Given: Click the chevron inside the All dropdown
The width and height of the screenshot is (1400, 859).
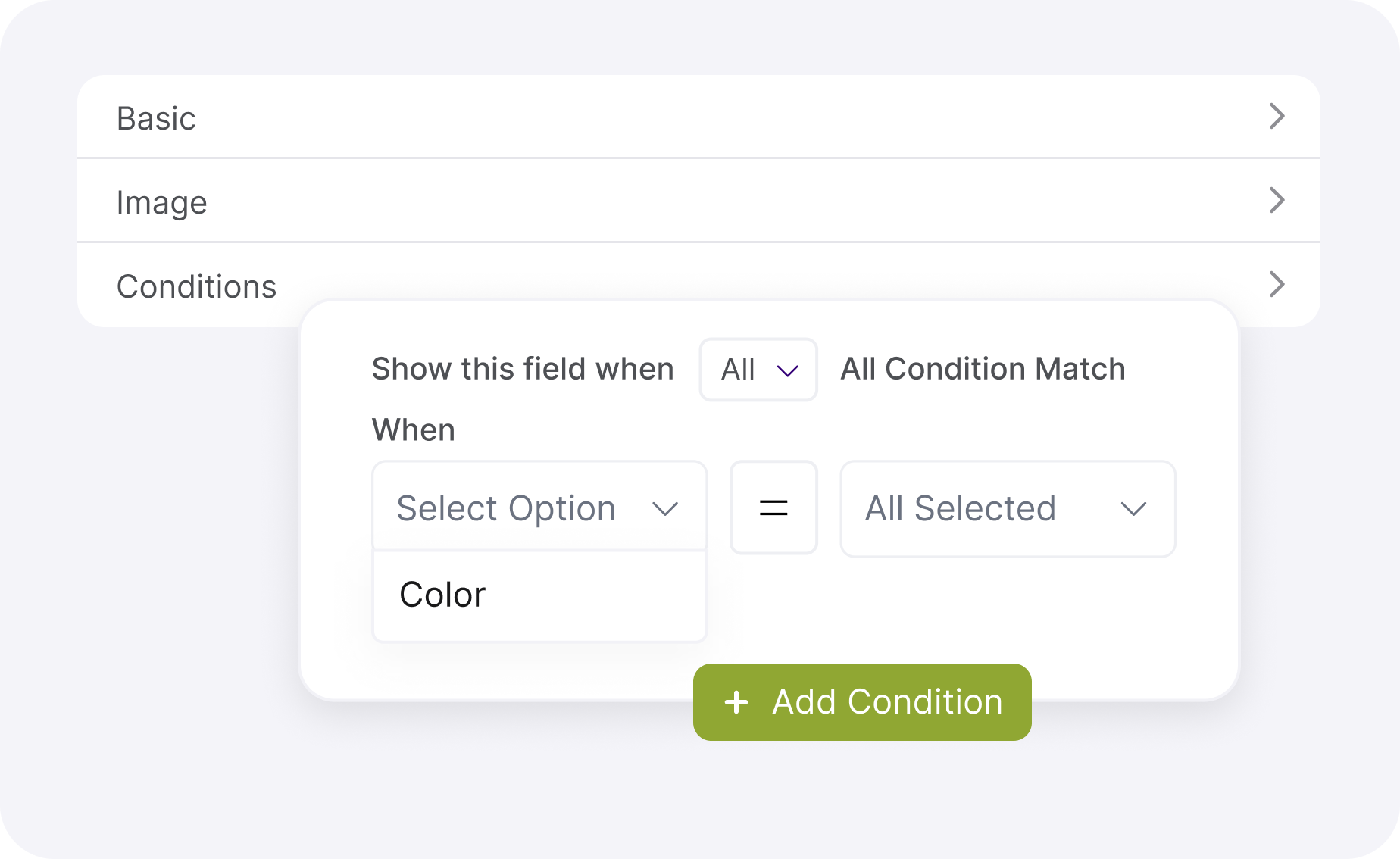Looking at the screenshot, I should click(788, 370).
